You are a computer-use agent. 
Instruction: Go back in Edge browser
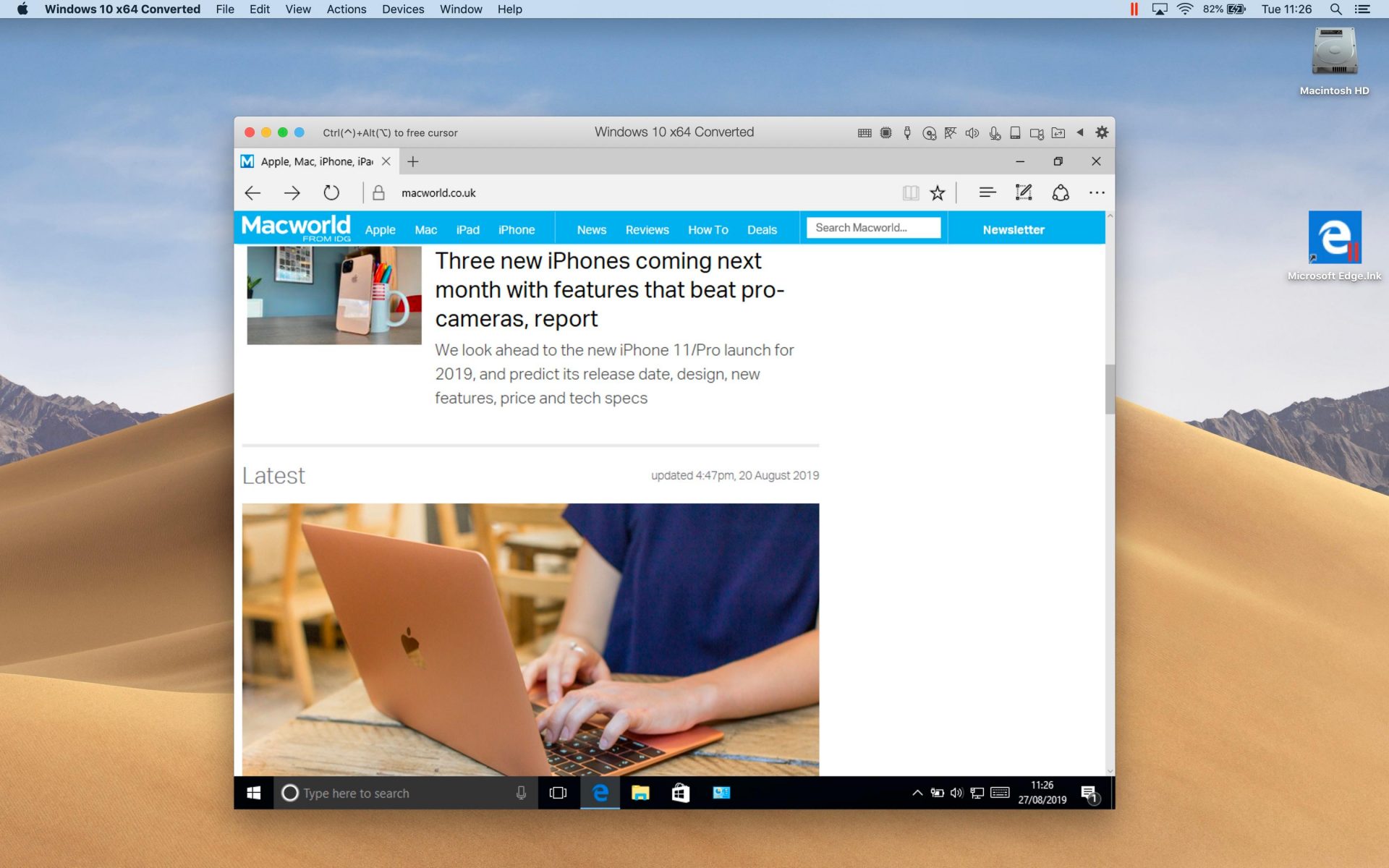click(252, 192)
